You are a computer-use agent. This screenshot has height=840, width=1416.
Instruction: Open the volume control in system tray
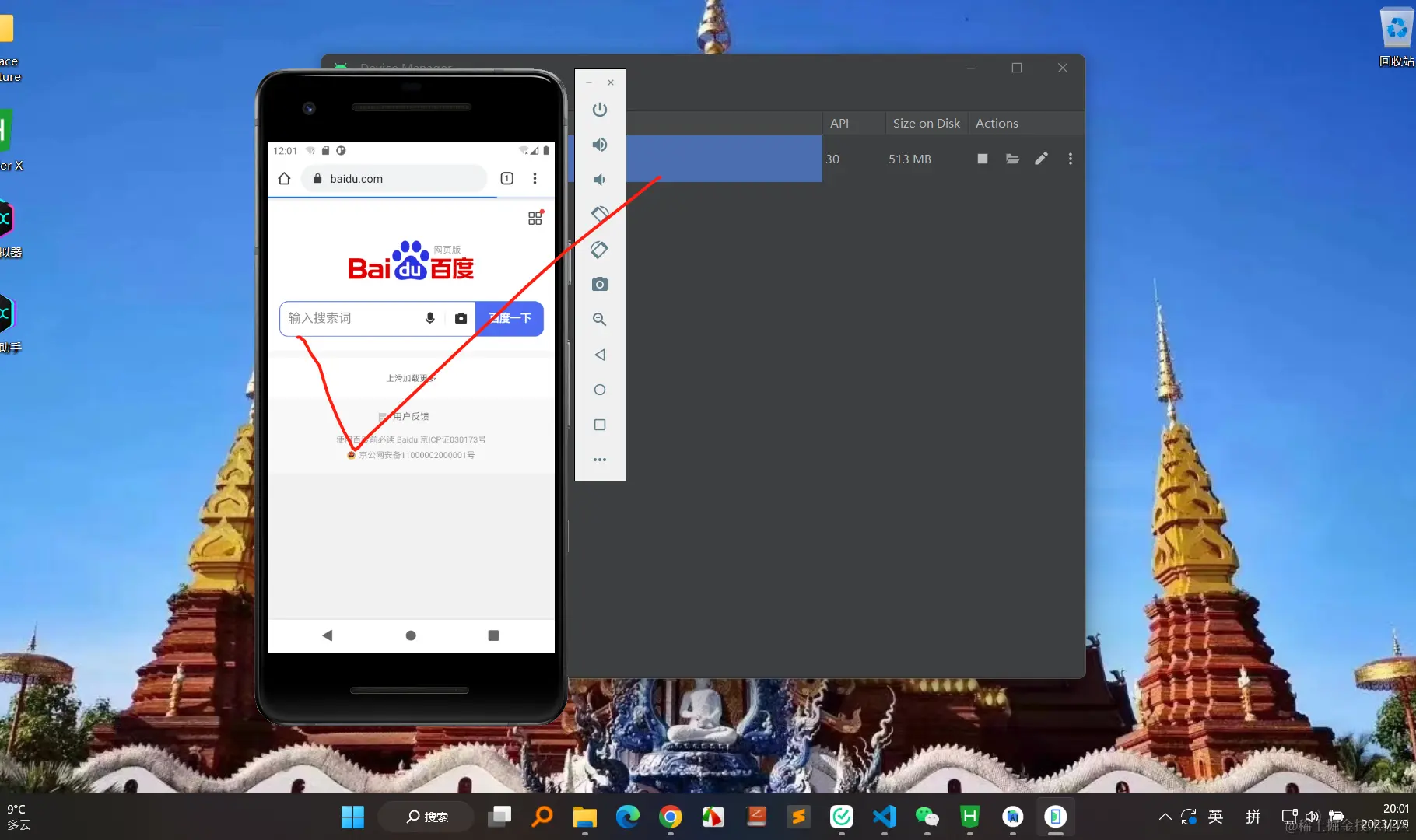[x=1313, y=817]
